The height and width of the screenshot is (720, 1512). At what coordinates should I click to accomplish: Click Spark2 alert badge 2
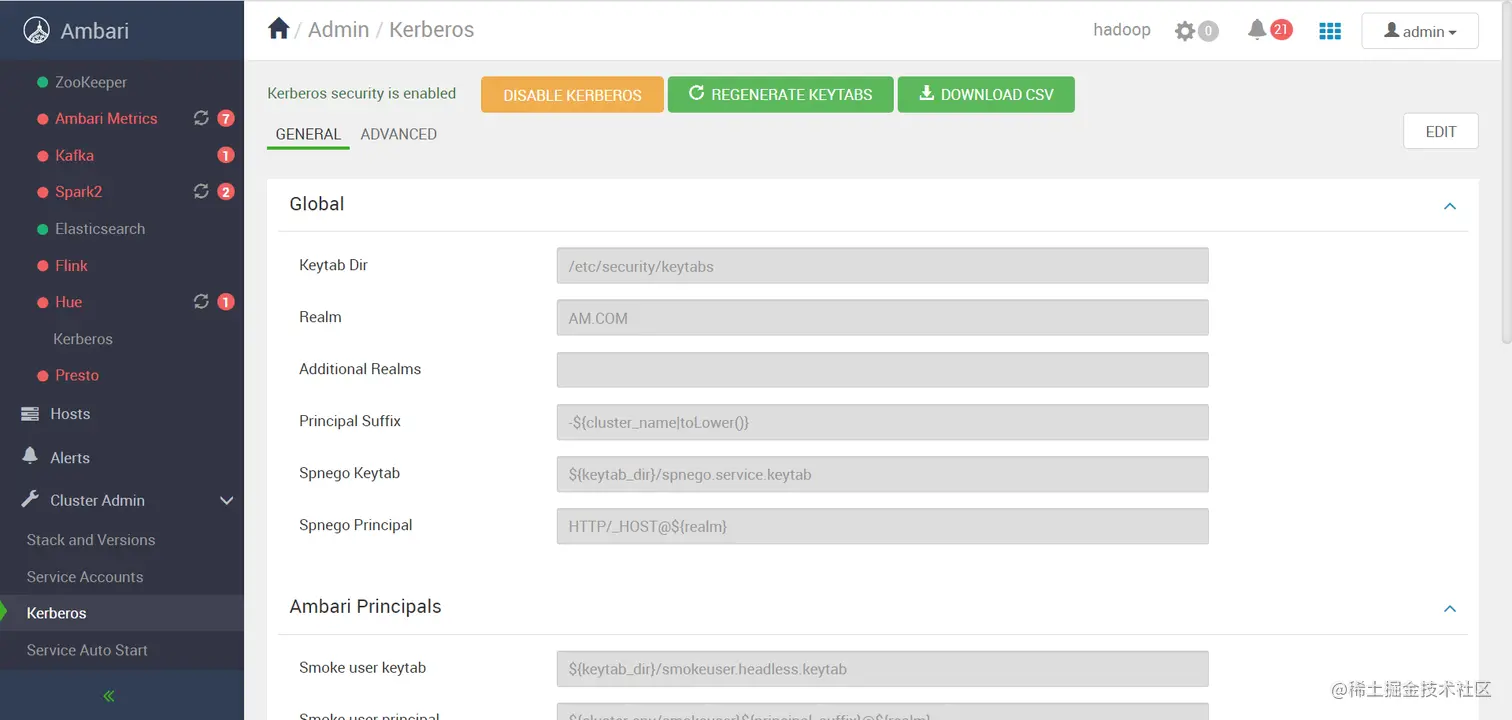pos(226,192)
